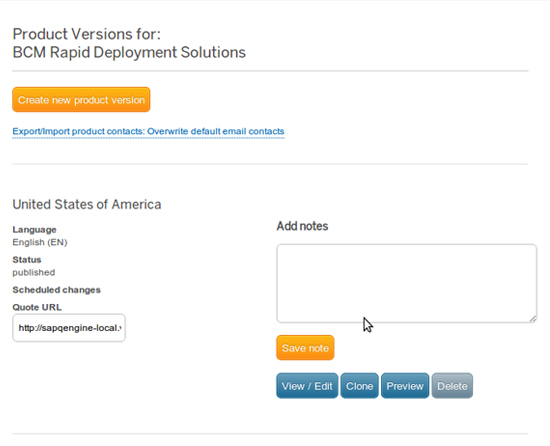Click the Add notes heading

click(x=302, y=226)
